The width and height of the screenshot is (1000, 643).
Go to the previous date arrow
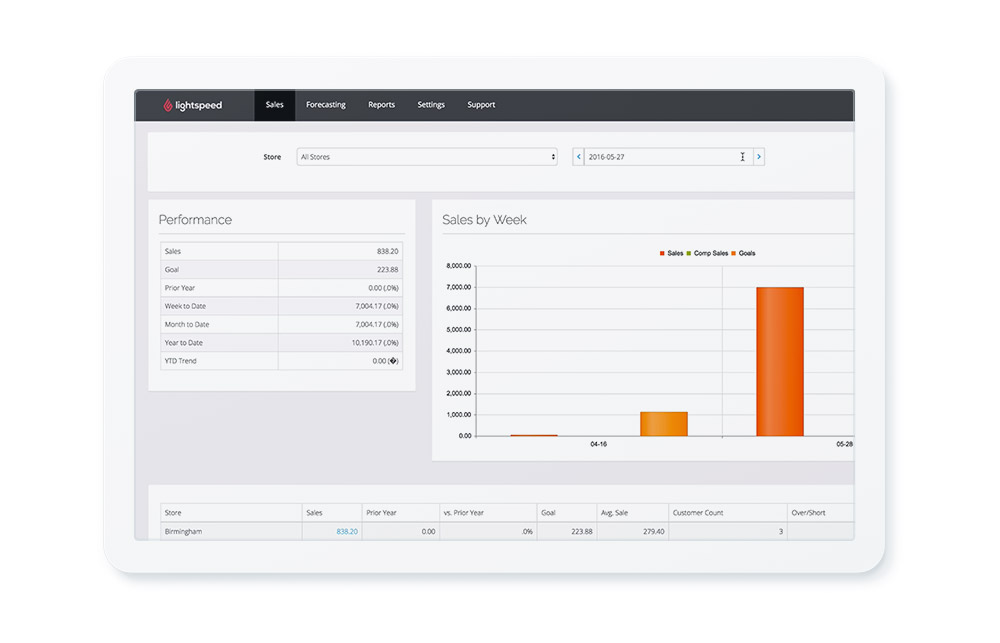(578, 157)
